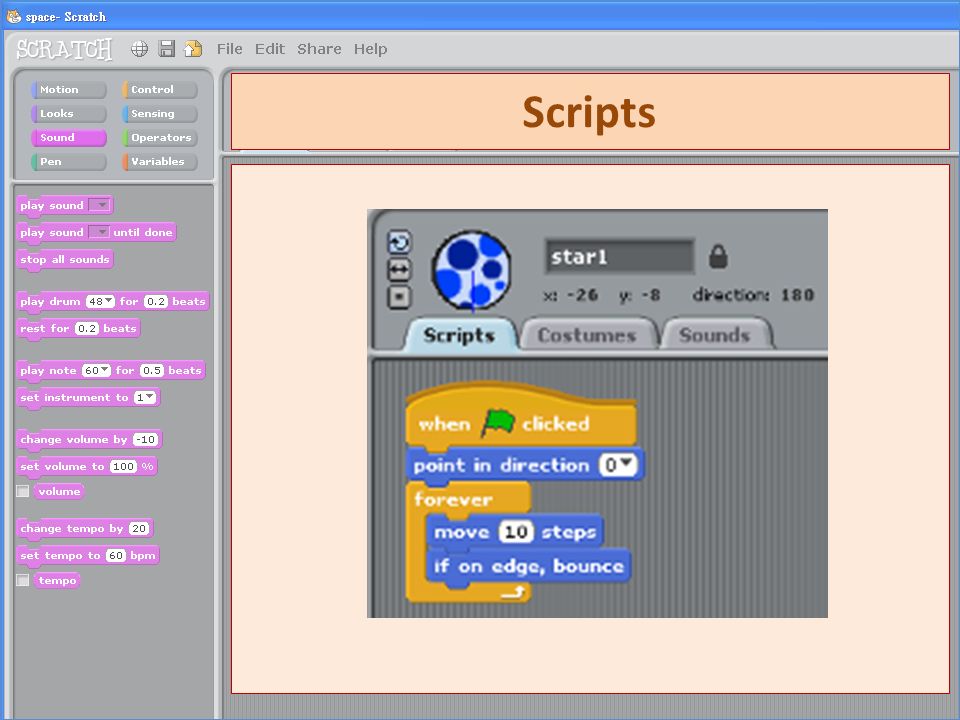This screenshot has width=960, height=720.
Task: Select the 'don't rotate' style icon
Action: click(399, 297)
